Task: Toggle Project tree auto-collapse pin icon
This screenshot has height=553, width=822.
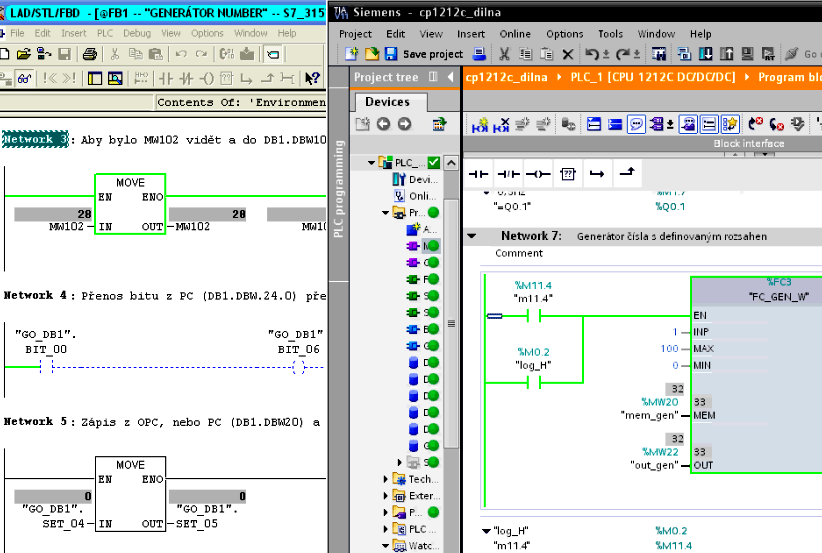Action: 433,77
